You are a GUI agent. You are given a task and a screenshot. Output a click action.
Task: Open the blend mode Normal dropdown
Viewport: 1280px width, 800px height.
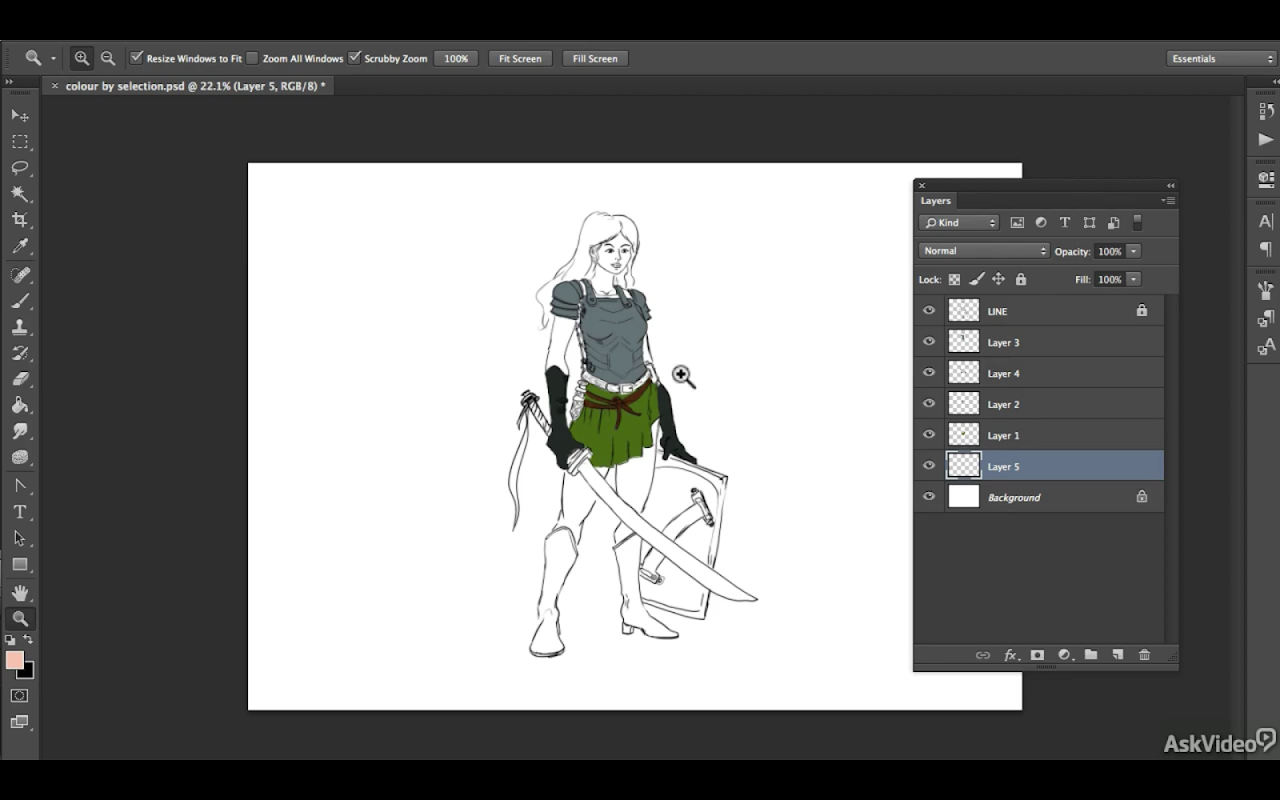[x=984, y=251]
